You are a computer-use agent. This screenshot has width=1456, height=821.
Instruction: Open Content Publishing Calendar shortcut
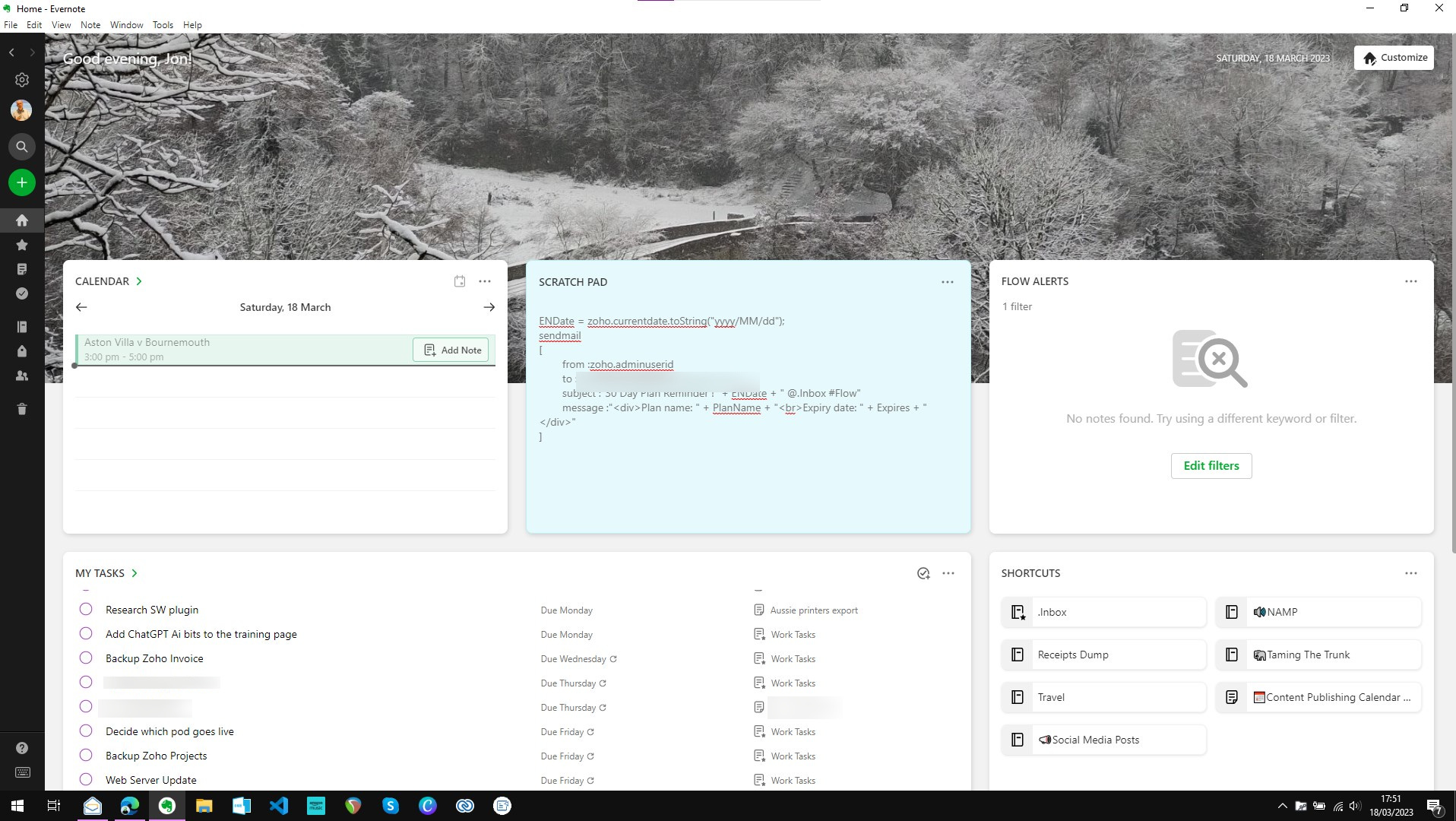click(1318, 697)
